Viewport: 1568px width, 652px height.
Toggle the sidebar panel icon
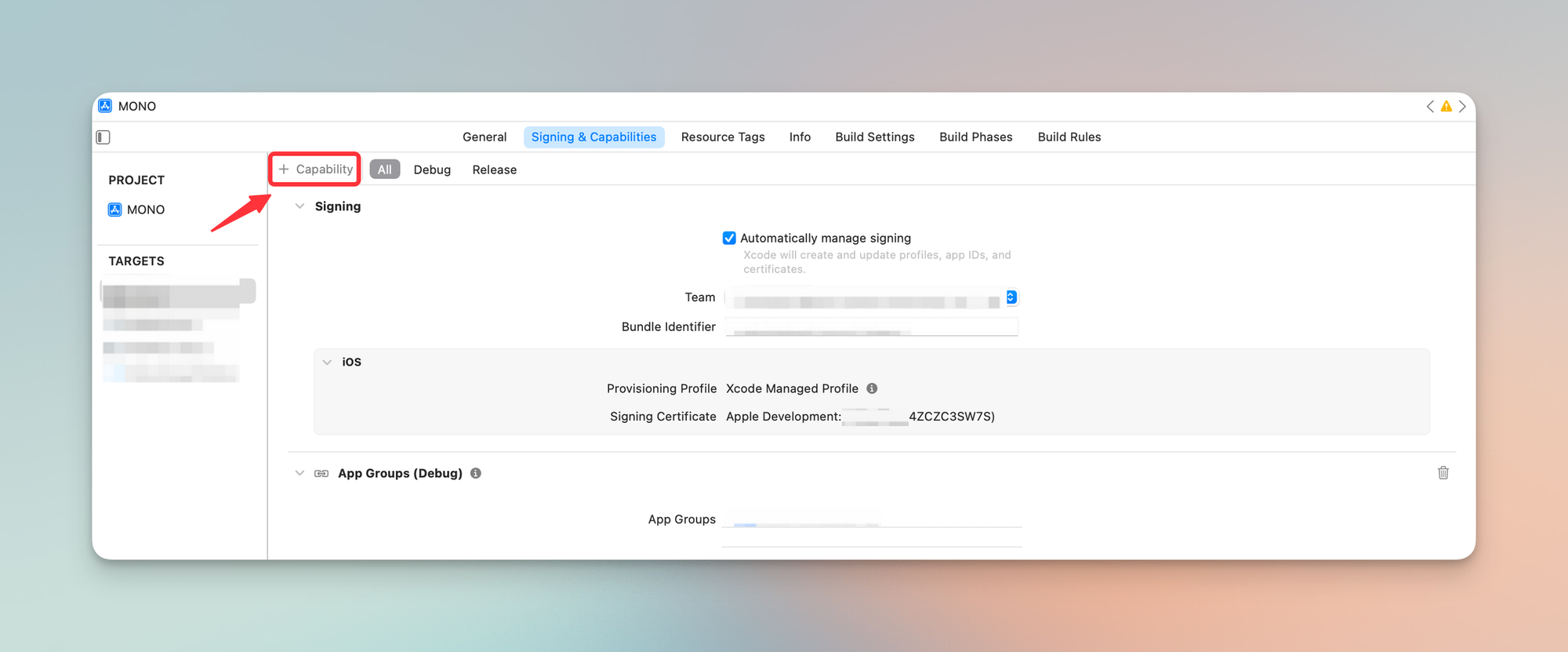tap(103, 137)
